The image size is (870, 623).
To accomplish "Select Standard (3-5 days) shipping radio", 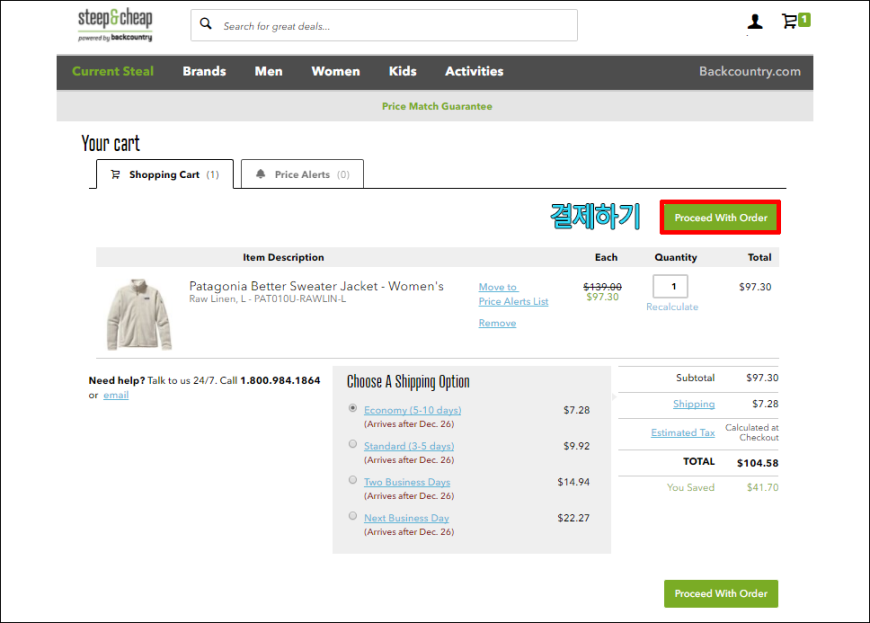I will pos(352,444).
